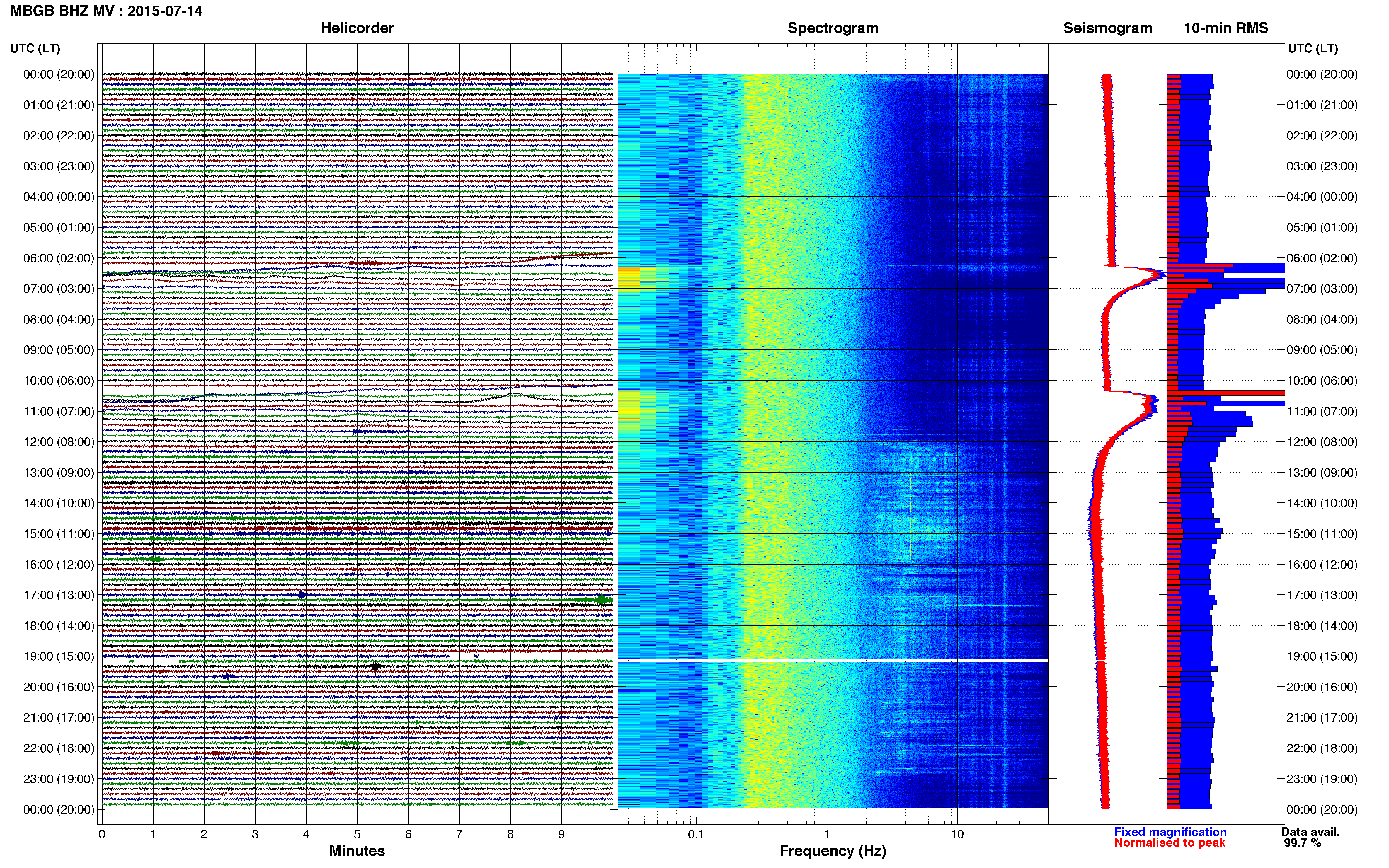Select the '10-min RMS' panel heading
The height and width of the screenshot is (868, 1389).
tap(1226, 28)
